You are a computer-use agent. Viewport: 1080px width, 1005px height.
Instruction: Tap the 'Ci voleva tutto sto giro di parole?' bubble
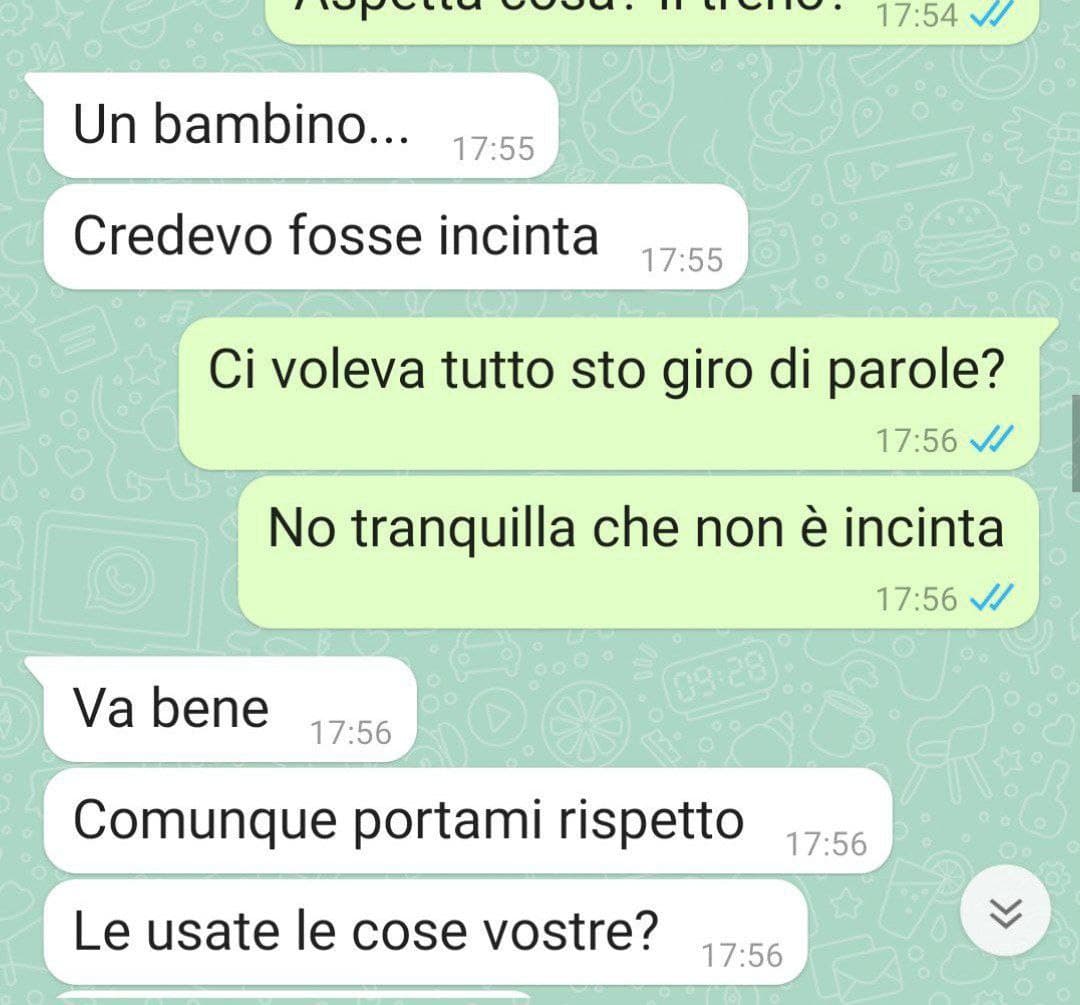(609, 394)
